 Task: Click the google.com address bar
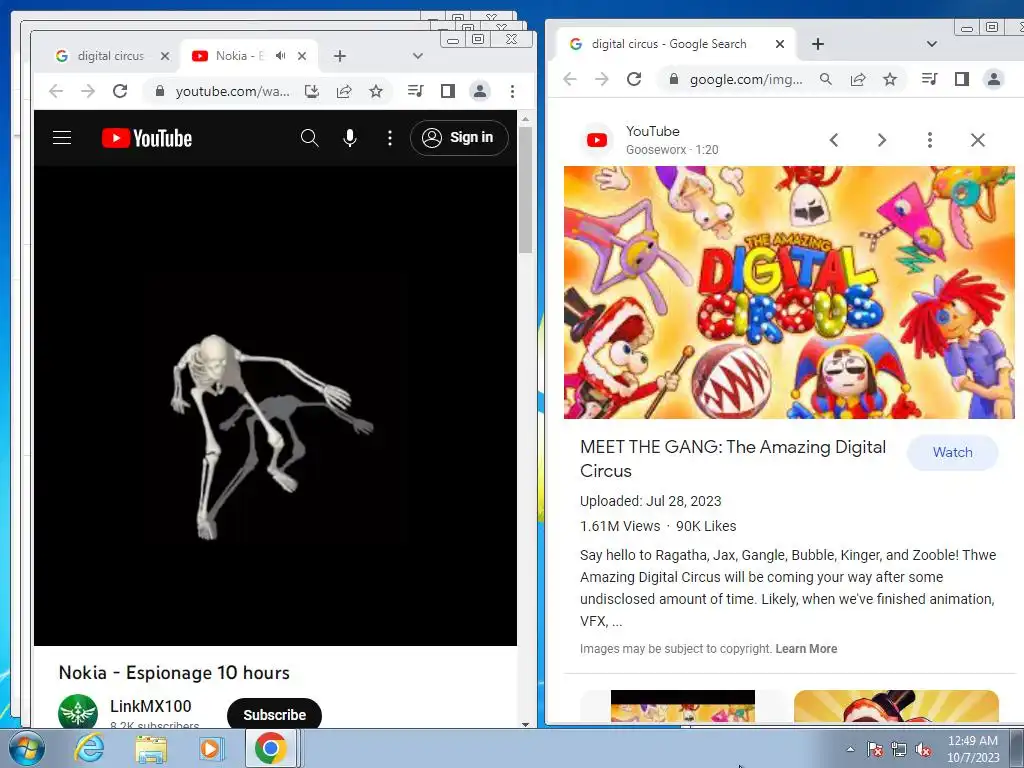(746, 80)
